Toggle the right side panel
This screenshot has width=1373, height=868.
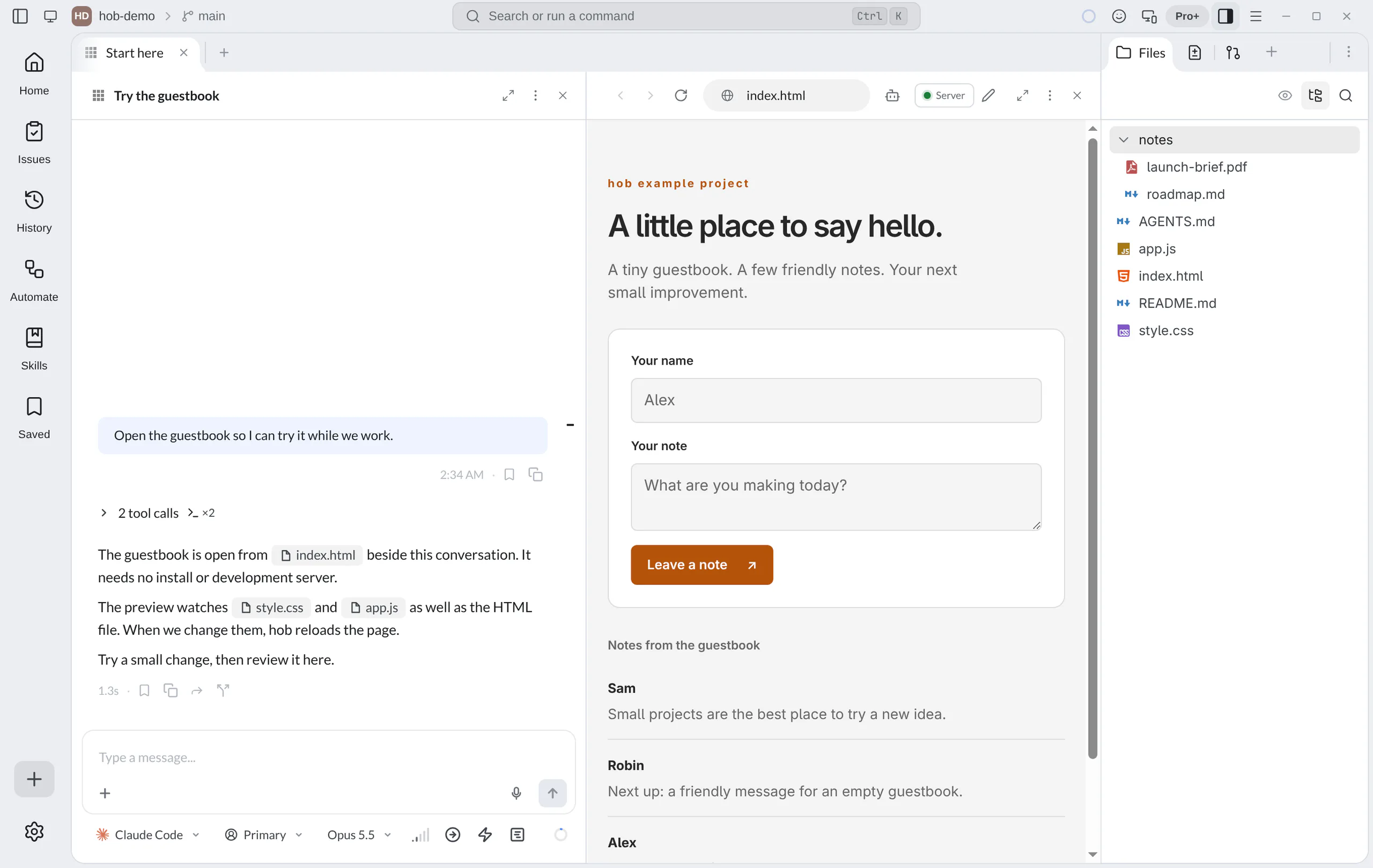(1226, 16)
